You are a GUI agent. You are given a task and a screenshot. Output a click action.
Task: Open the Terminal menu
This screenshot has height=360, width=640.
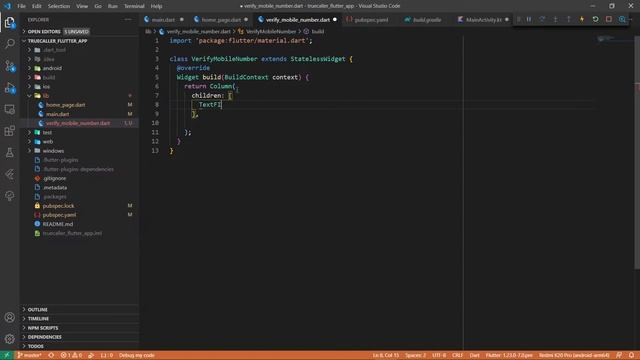pos(134,6)
